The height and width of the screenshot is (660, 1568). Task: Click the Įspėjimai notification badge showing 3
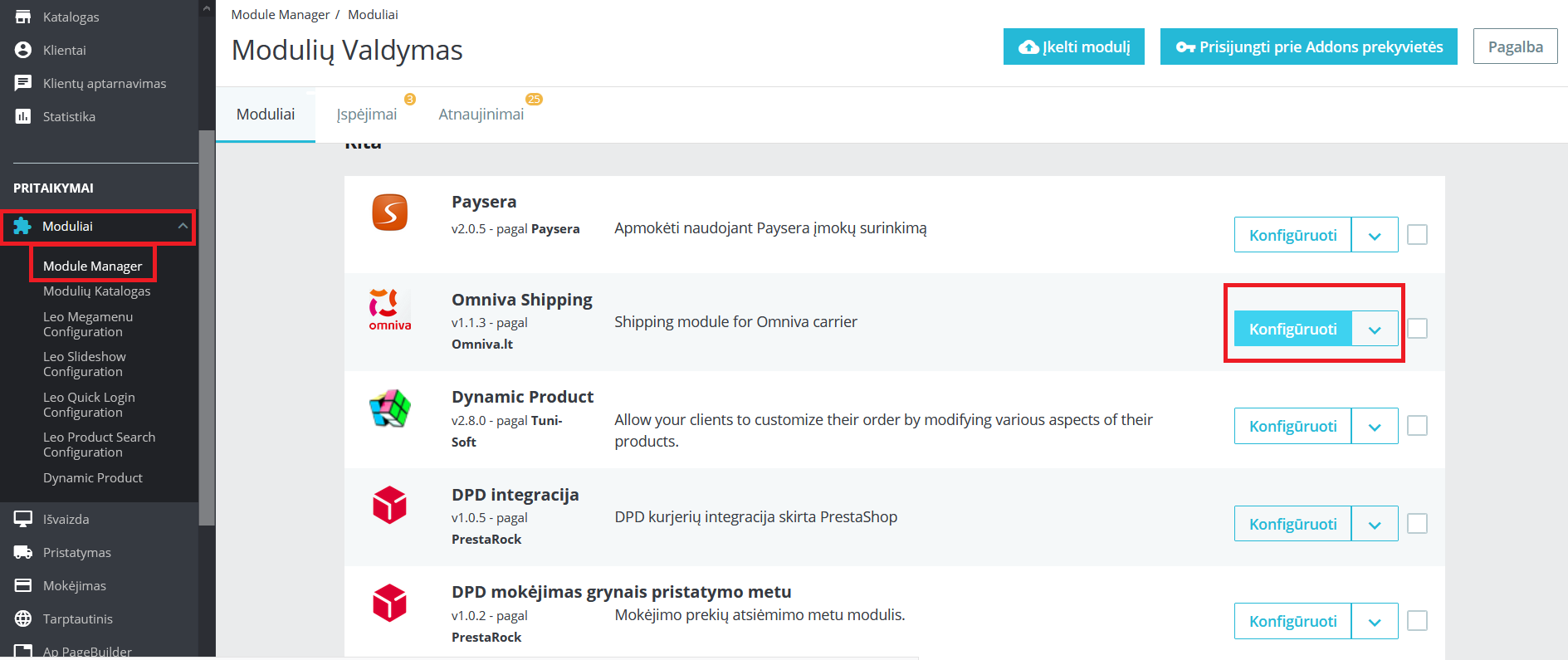(x=410, y=99)
